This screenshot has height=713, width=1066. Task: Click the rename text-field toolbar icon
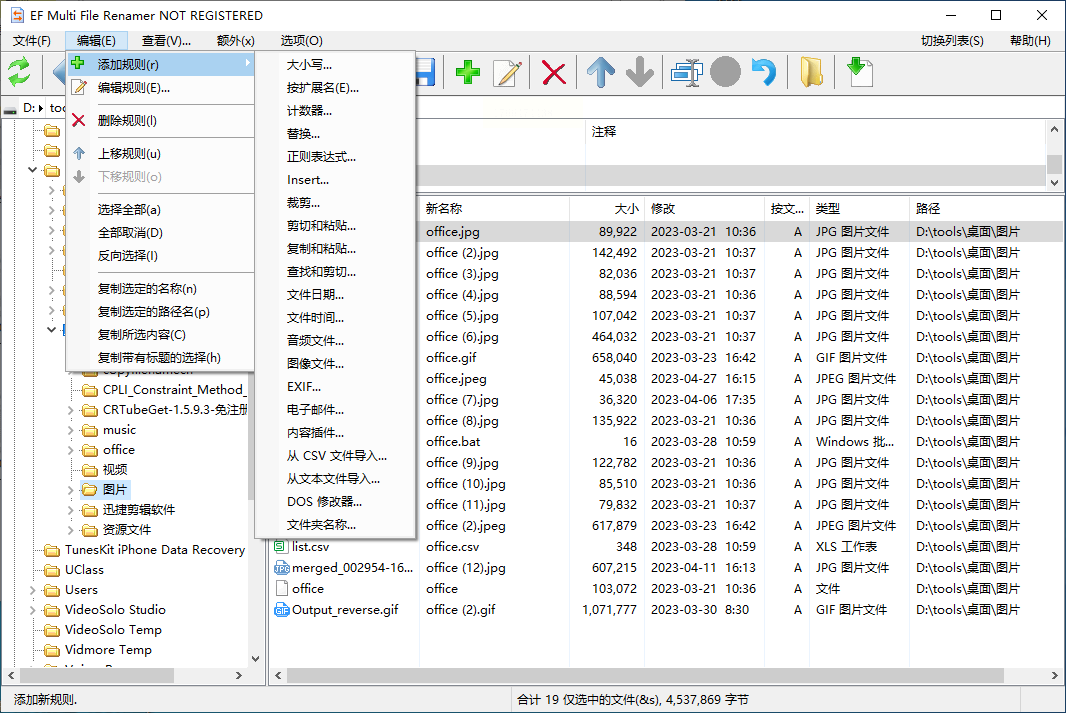pyautogui.click(x=687, y=72)
